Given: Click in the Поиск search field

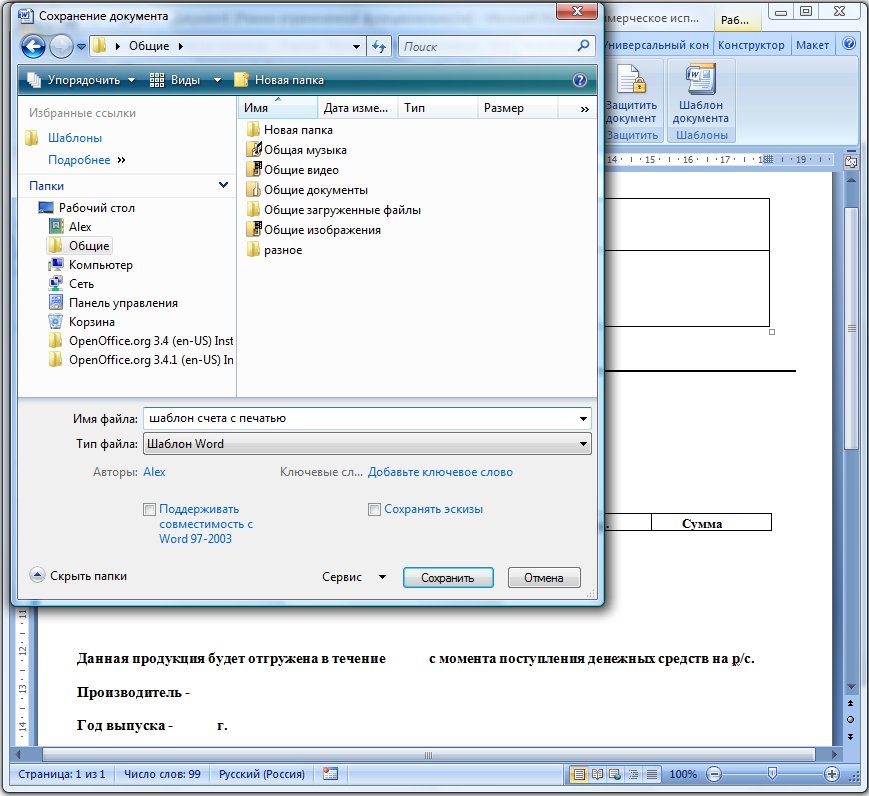Looking at the screenshot, I should [x=488, y=46].
